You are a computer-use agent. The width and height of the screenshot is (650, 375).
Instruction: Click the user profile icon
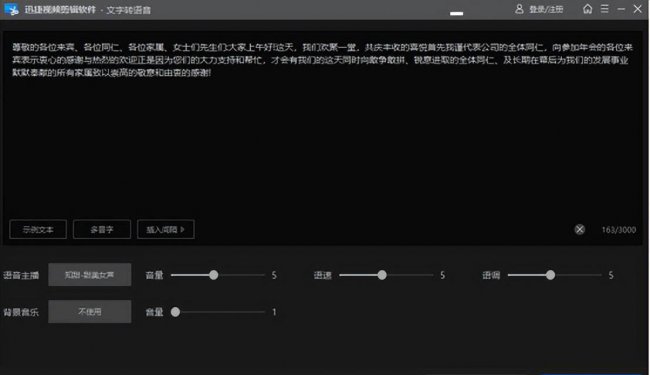pos(519,9)
